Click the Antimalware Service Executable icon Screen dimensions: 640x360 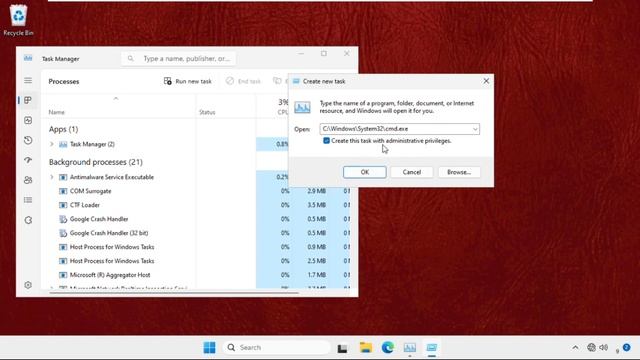[x=63, y=177]
